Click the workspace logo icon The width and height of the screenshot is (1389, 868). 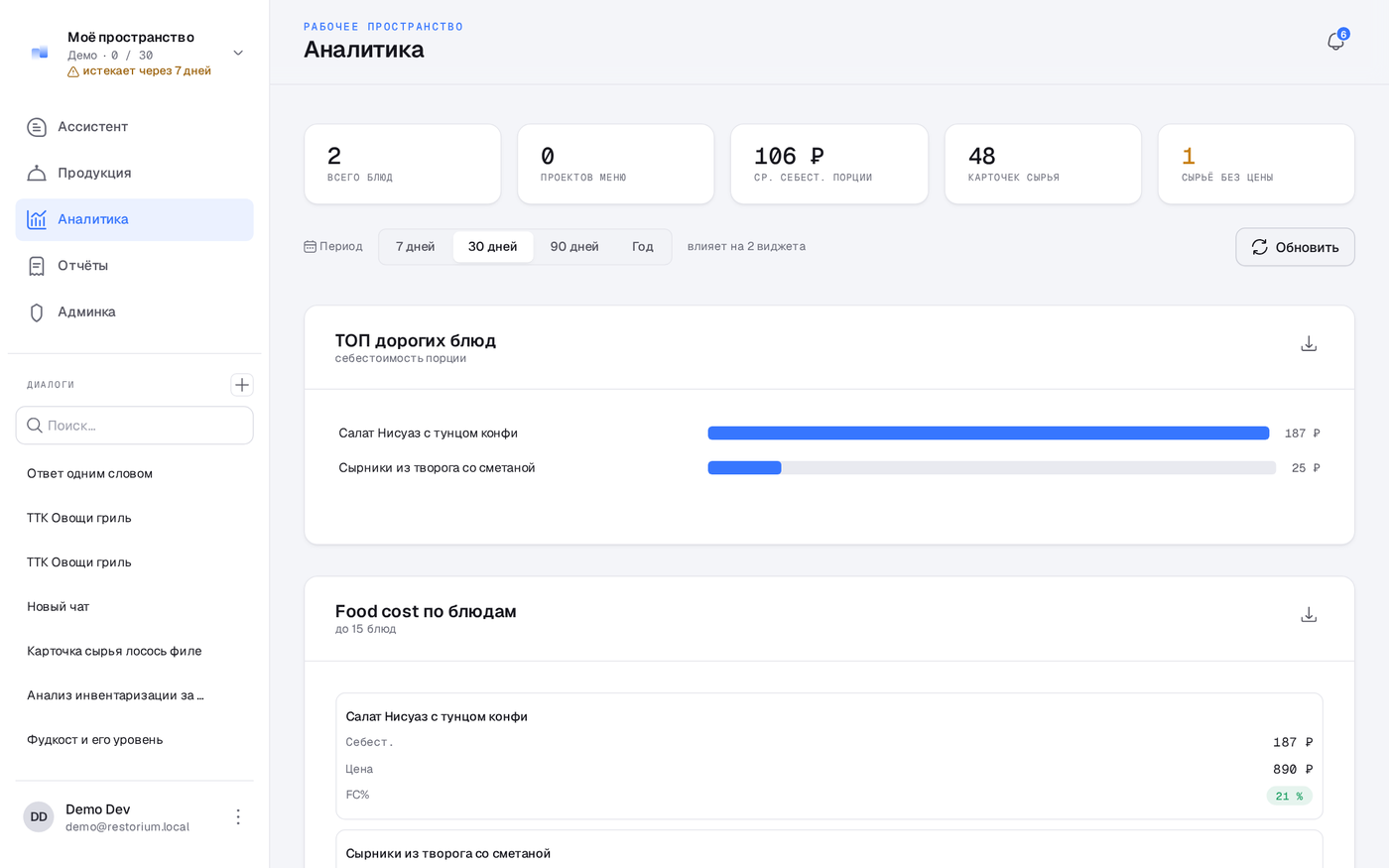(x=40, y=53)
